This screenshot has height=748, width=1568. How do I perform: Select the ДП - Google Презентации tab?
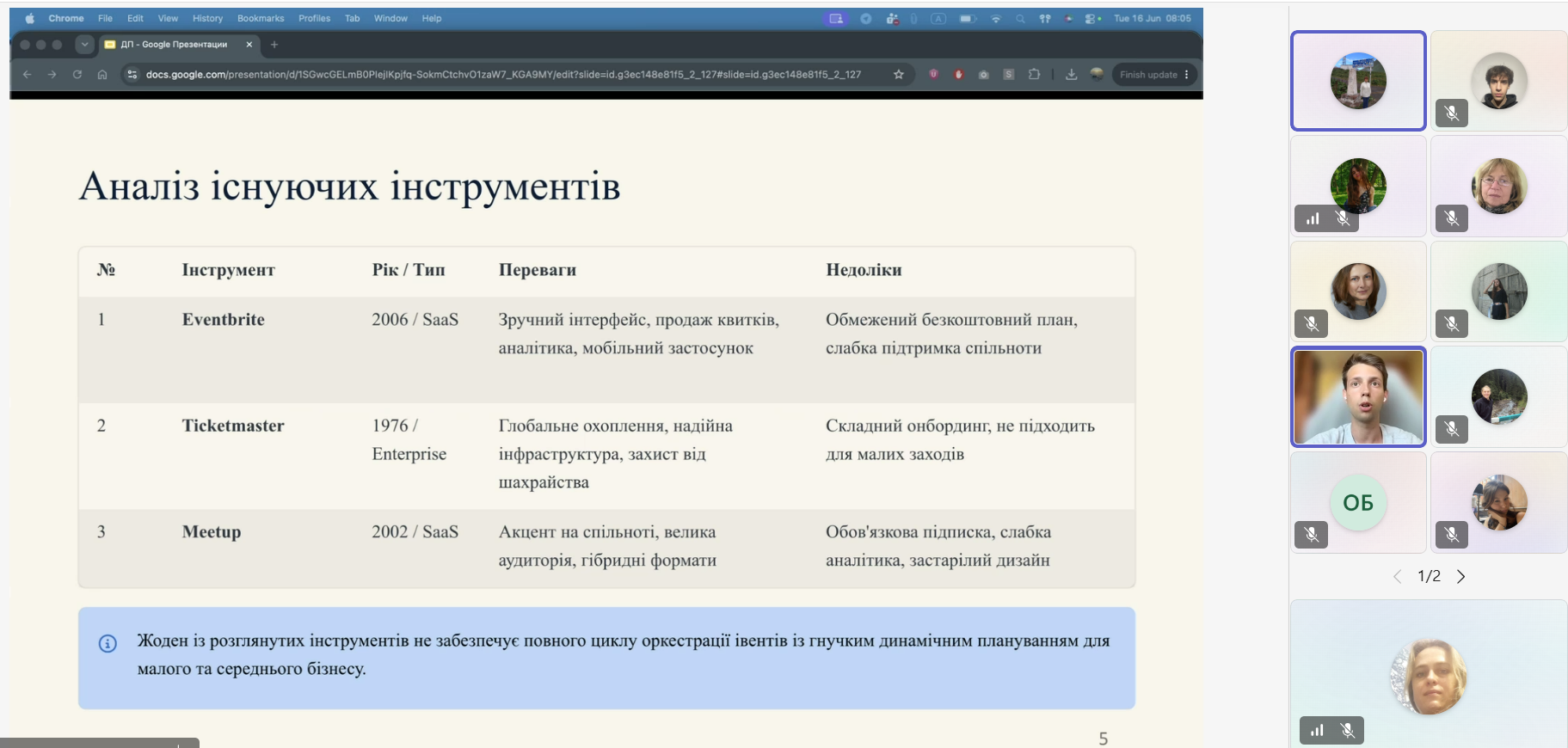click(179, 45)
